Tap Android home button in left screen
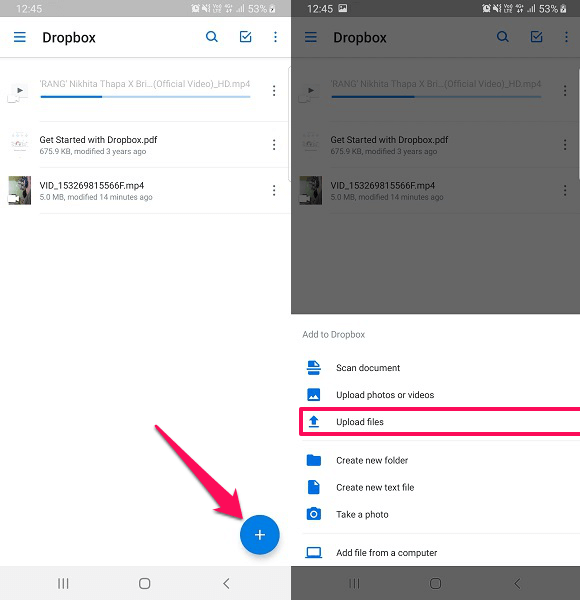Viewport: 580px width, 600px height. [145, 583]
